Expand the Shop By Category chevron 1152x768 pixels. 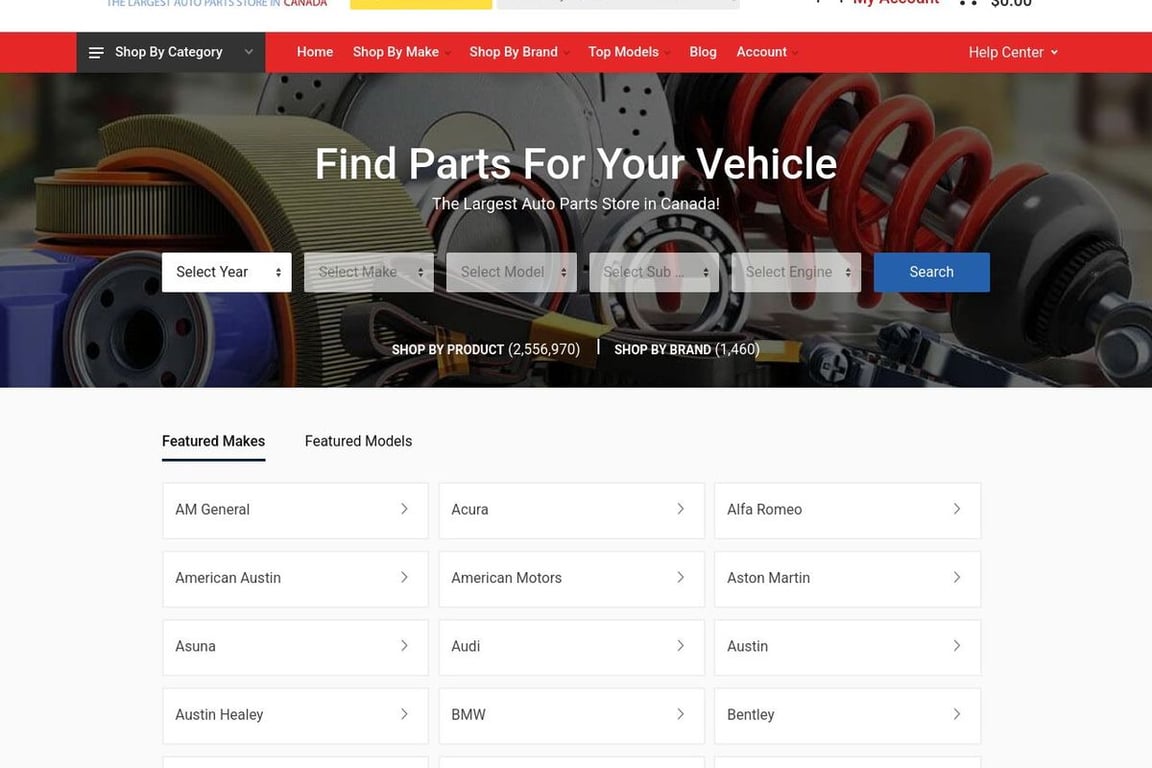tap(248, 52)
